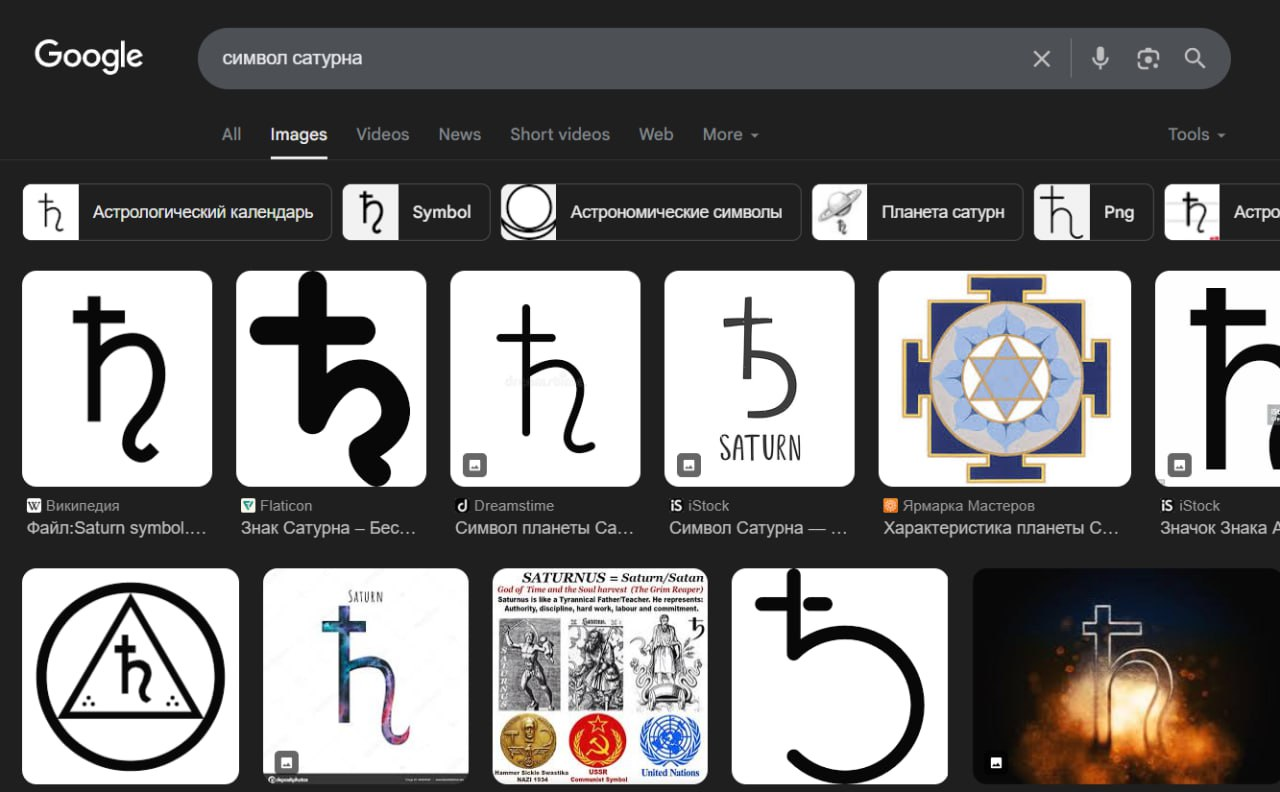Image resolution: width=1280 pixels, height=792 pixels.
Task: Switch to the Videos tab
Action: (x=382, y=134)
